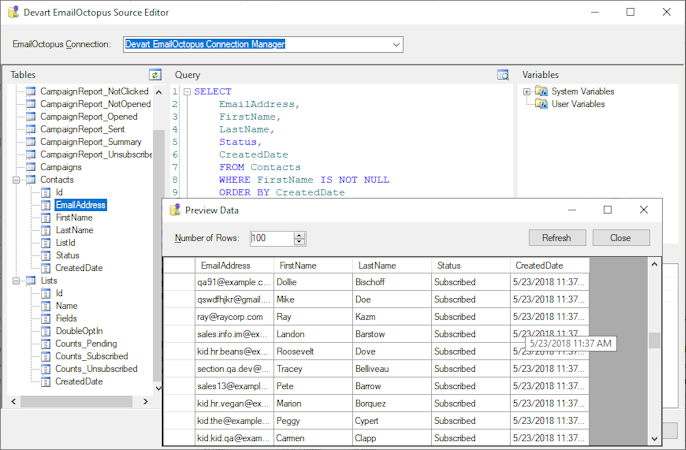Click the System Variables folder icon
Viewport: 686px width, 450px height.
point(541,92)
